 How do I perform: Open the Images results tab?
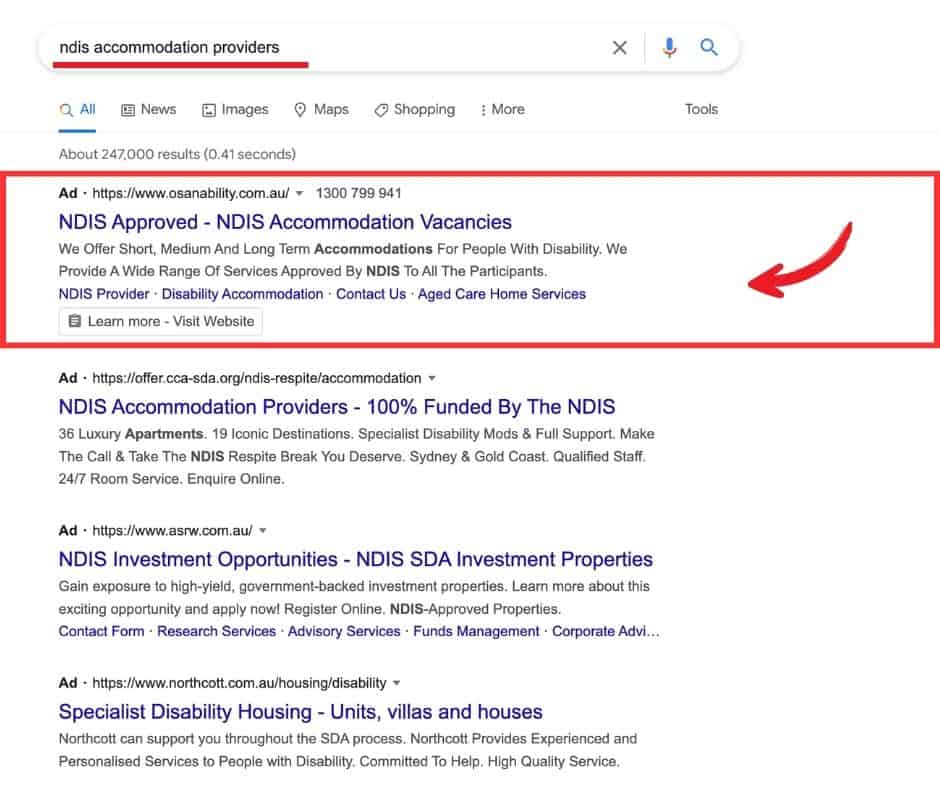point(235,110)
